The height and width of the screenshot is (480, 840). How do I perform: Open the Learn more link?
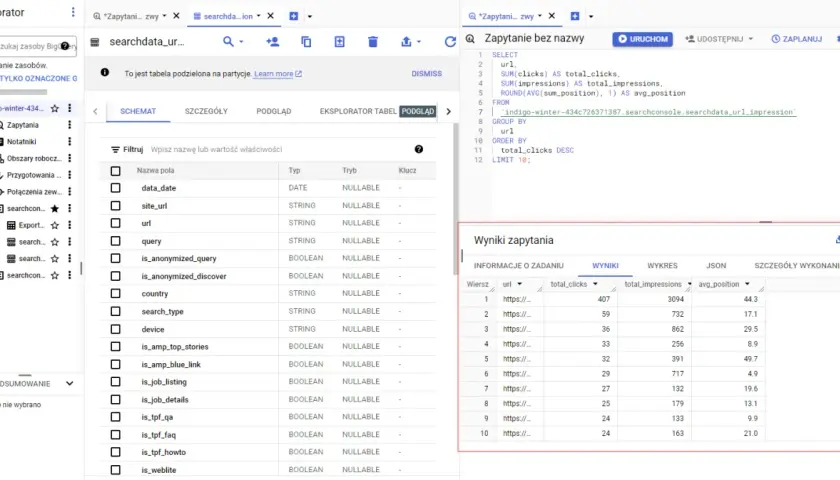coord(278,74)
